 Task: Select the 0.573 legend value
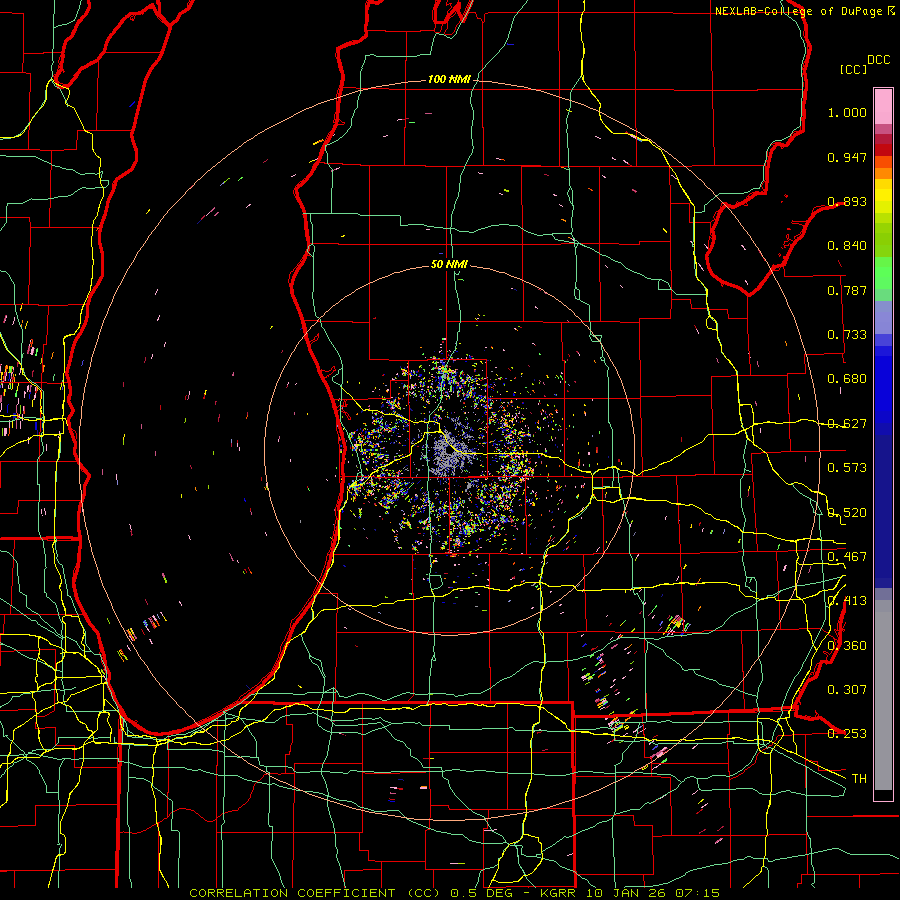coord(847,468)
